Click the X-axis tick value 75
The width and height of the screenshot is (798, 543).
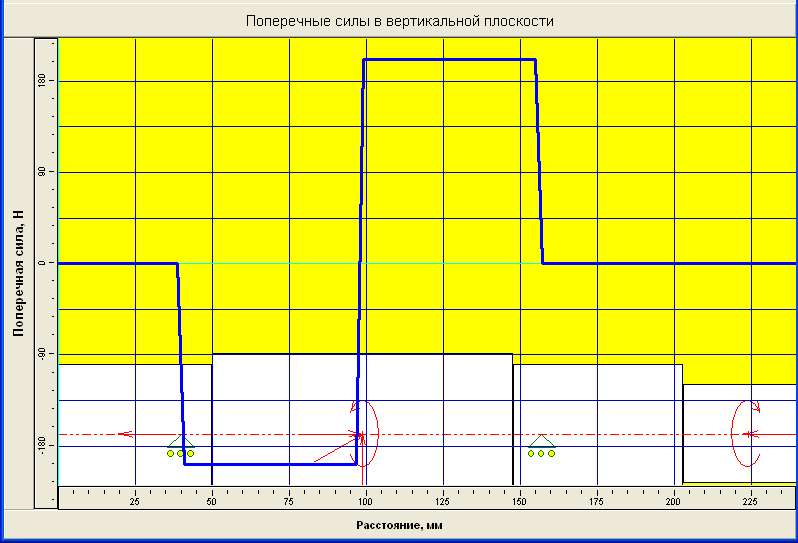(x=288, y=502)
